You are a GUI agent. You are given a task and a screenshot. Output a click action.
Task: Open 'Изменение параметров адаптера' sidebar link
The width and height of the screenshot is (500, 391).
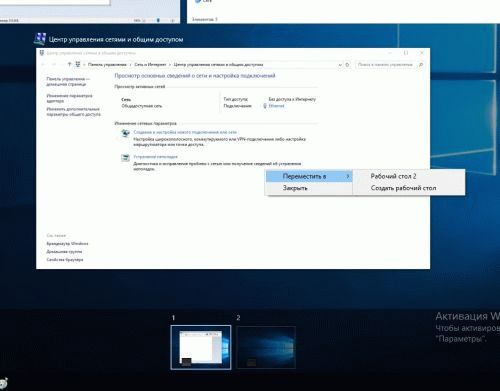pyautogui.click(x=69, y=98)
